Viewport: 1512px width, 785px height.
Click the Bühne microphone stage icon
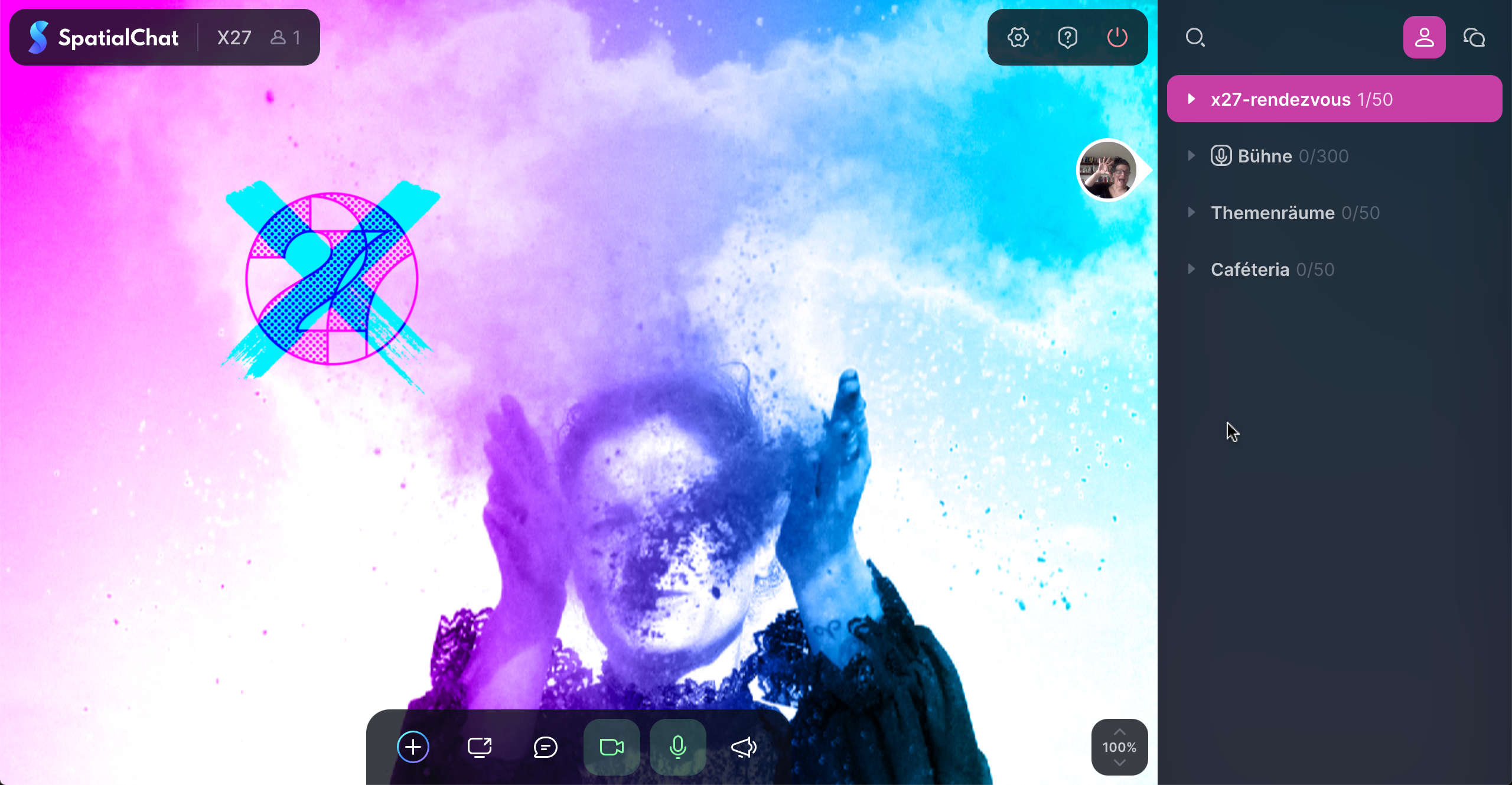tap(1221, 155)
